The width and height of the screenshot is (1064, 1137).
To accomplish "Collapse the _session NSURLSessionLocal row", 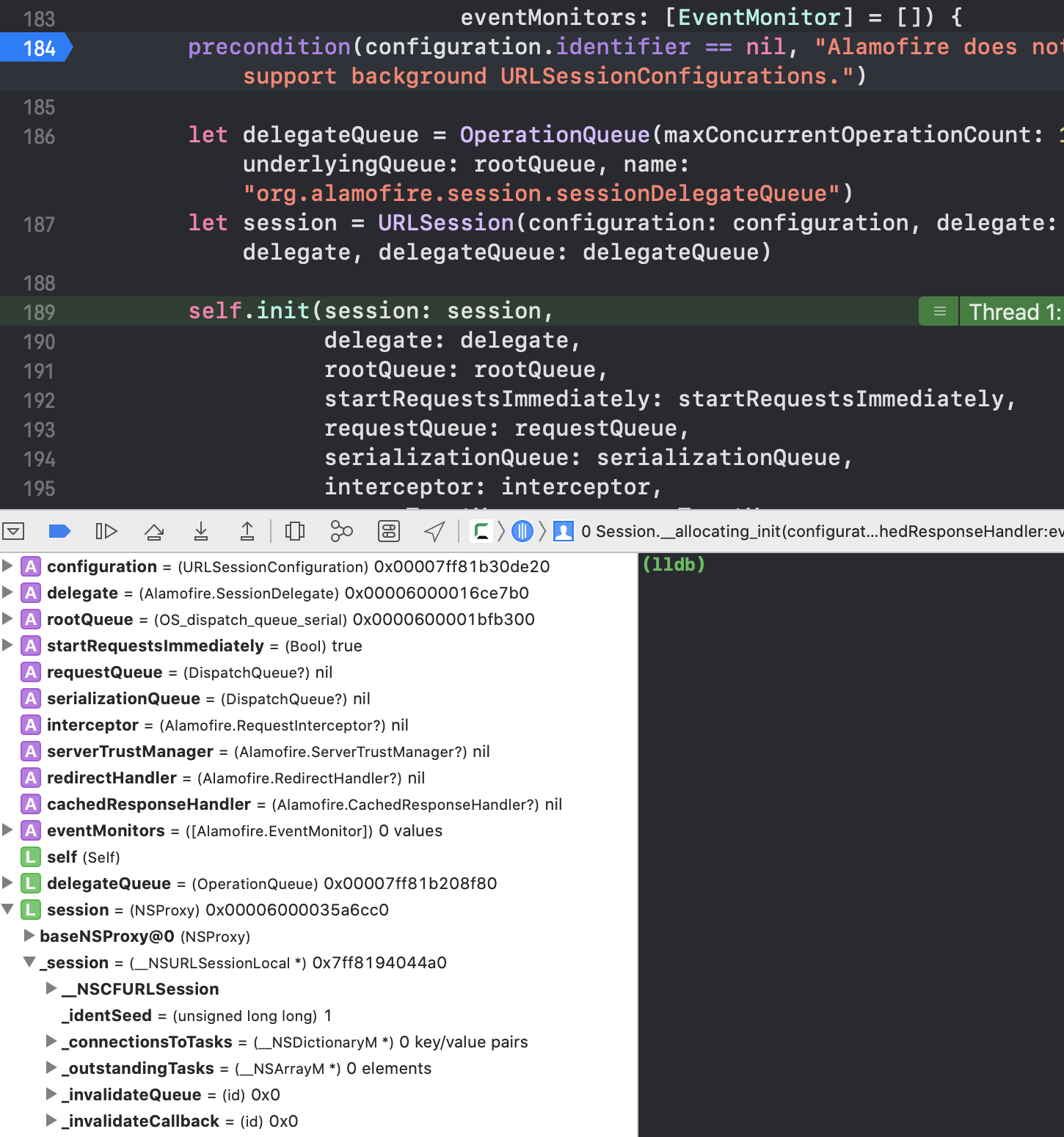I will pyautogui.click(x=29, y=962).
